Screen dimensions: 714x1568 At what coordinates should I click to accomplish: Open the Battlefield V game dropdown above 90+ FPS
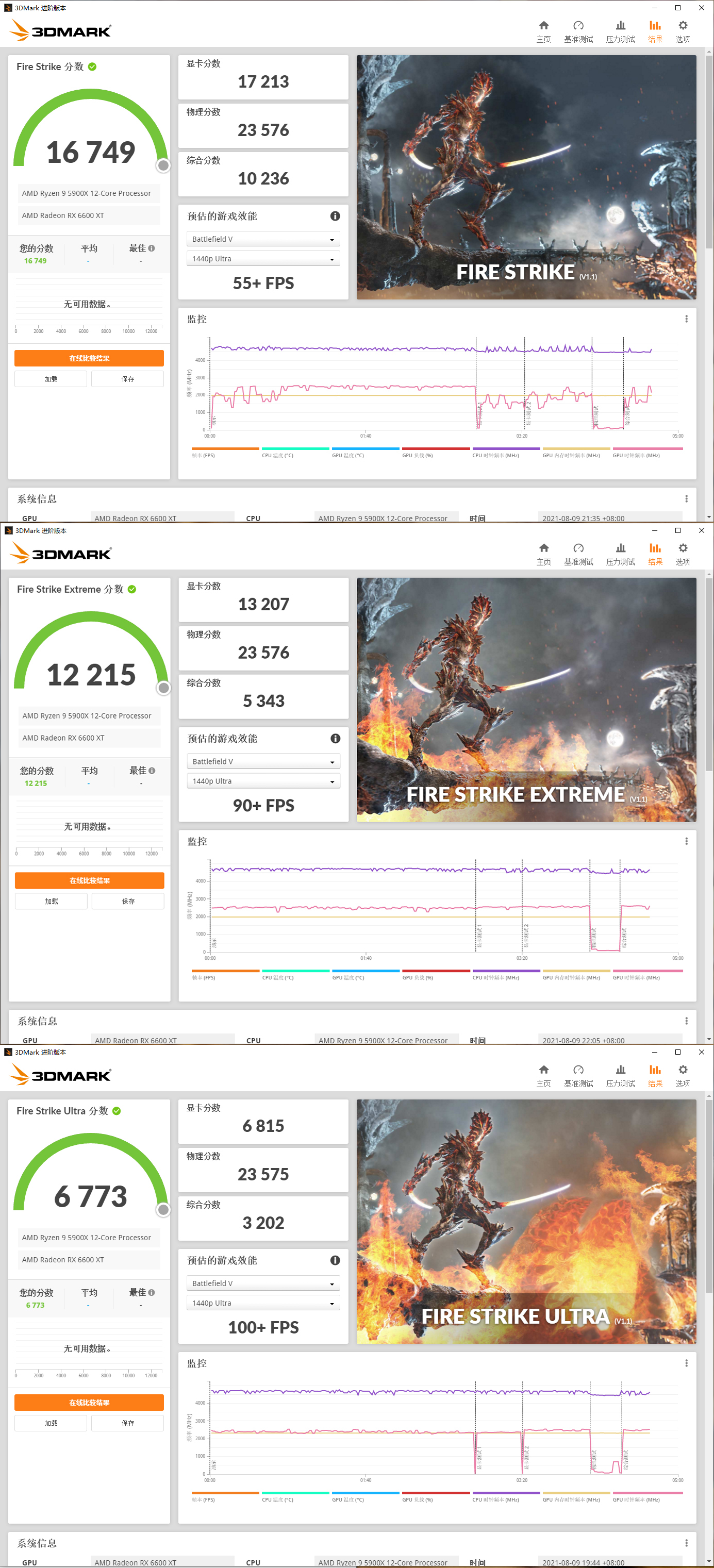pos(263,761)
